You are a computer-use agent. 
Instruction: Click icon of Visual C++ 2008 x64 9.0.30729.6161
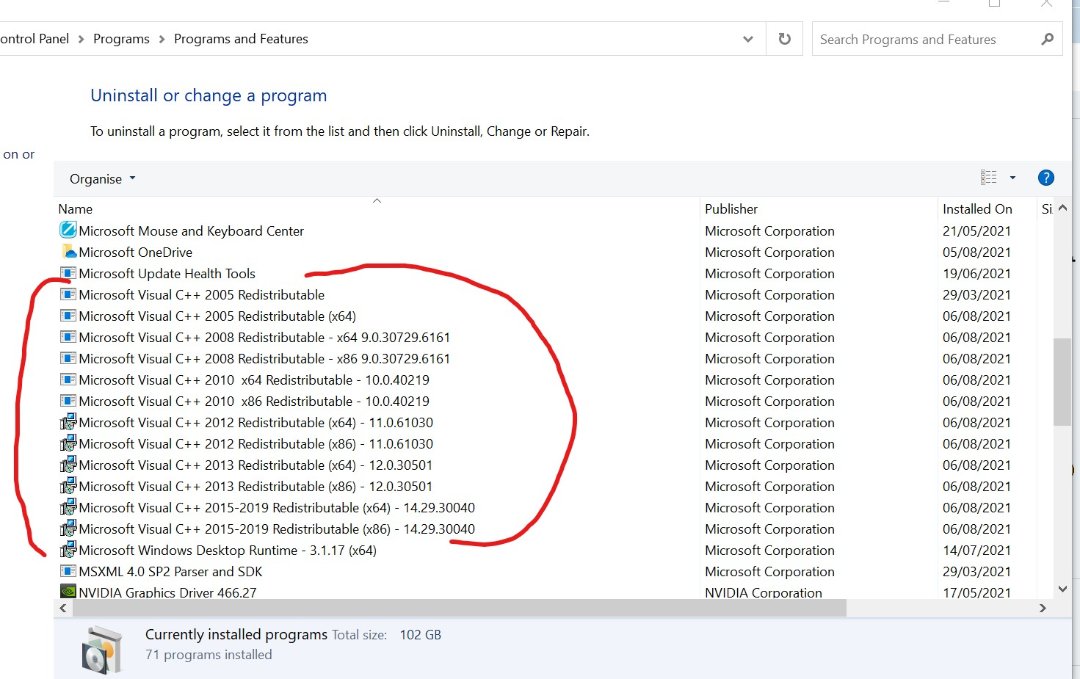click(x=68, y=337)
